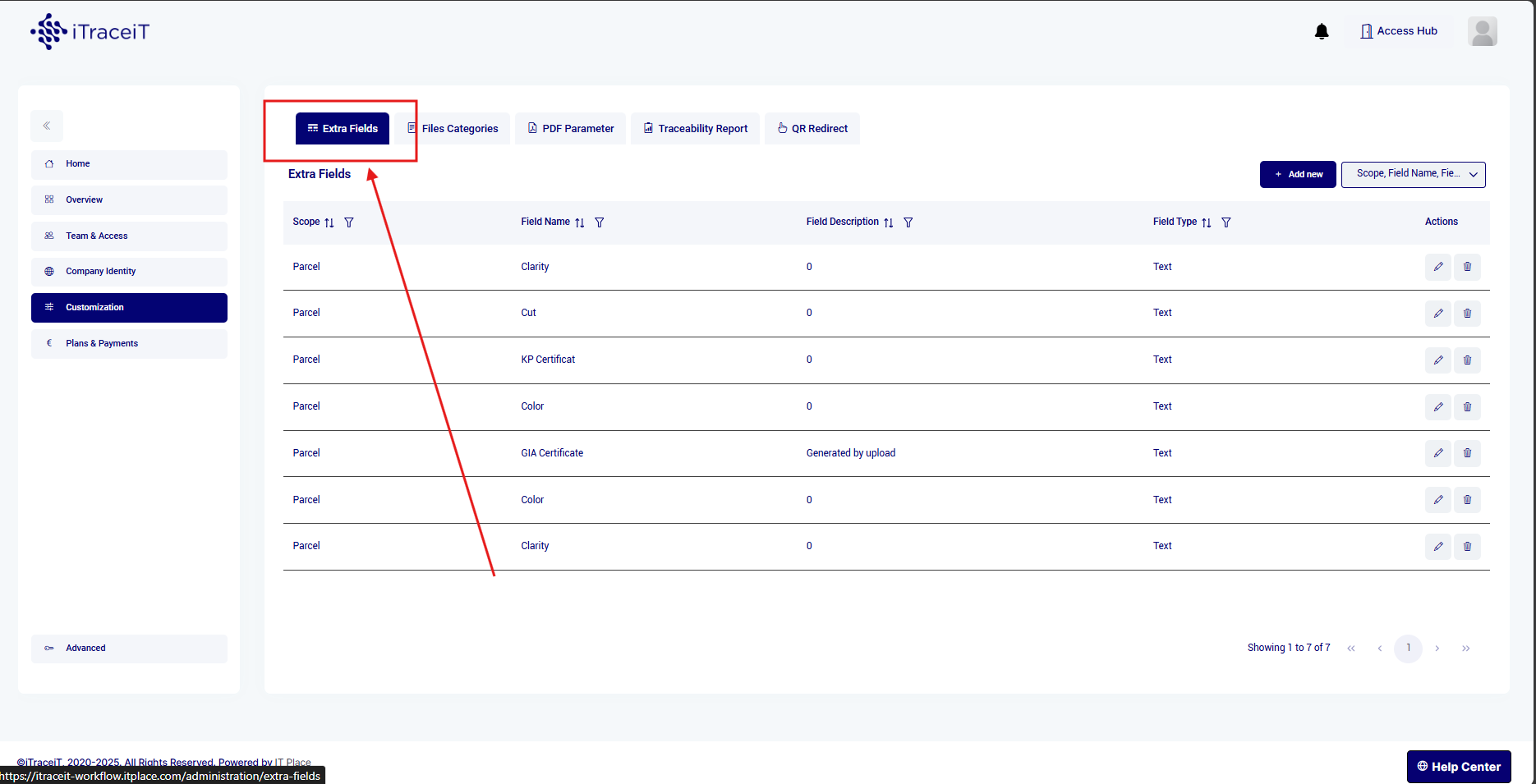Open Team & Access in sidebar
The height and width of the screenshot is (784, 1536).
[x=129, y=236]
